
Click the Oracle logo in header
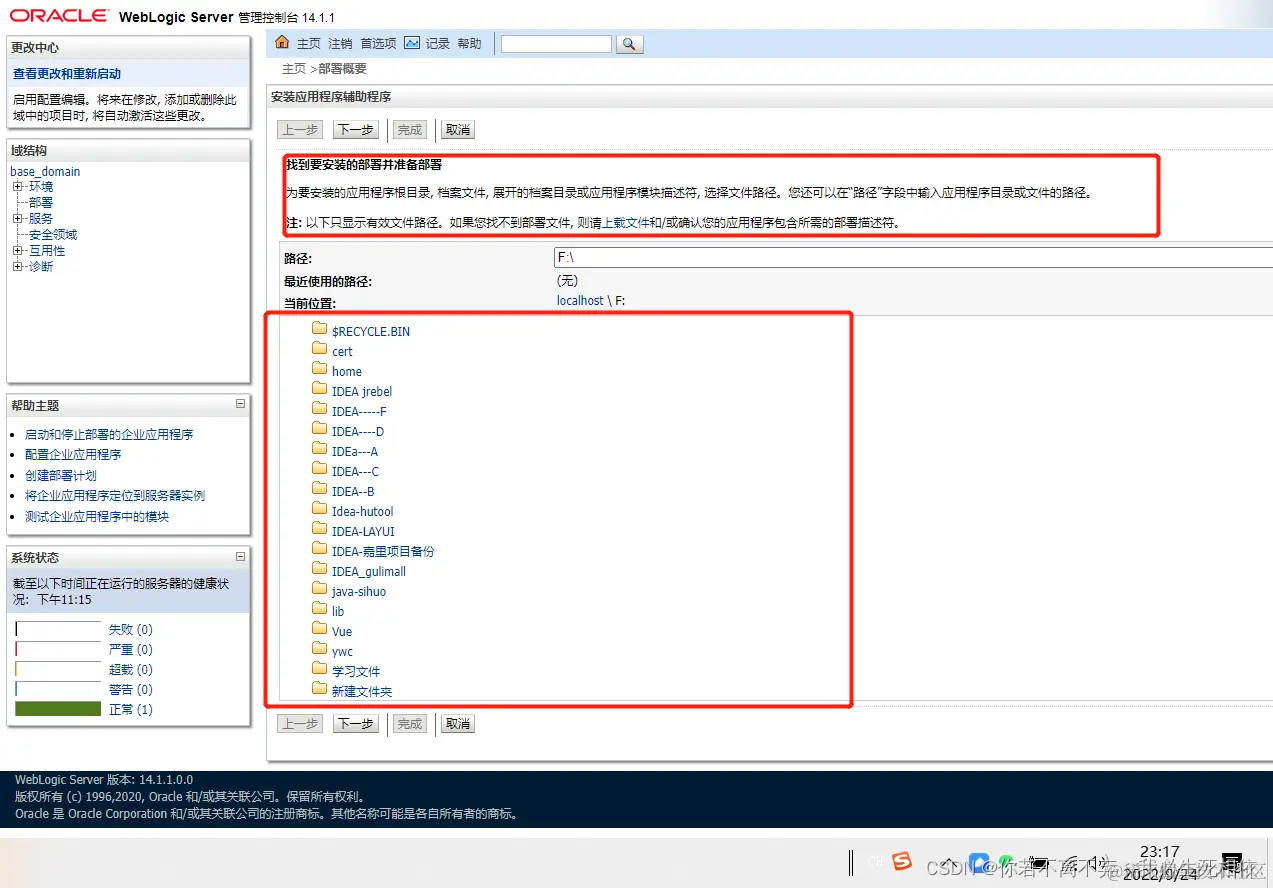59,15
